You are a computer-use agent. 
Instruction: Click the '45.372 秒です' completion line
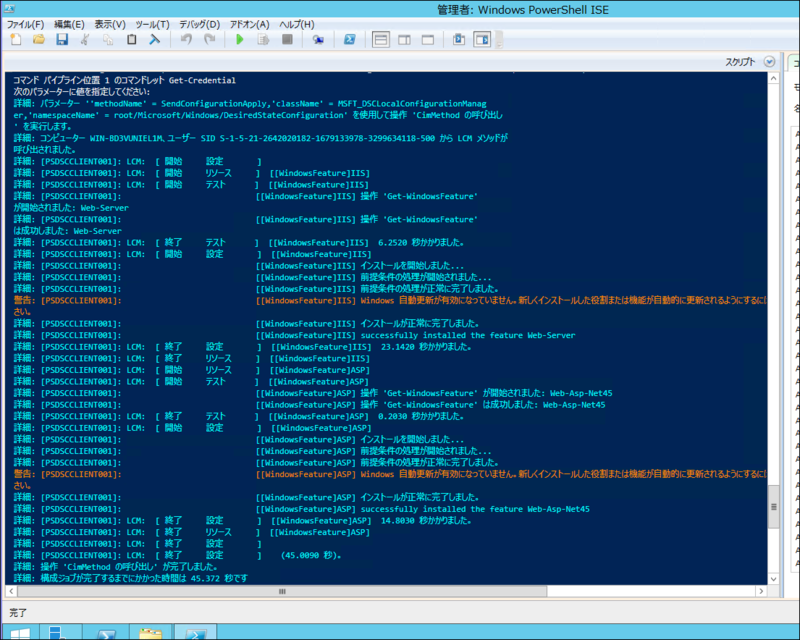pos(219,578)
